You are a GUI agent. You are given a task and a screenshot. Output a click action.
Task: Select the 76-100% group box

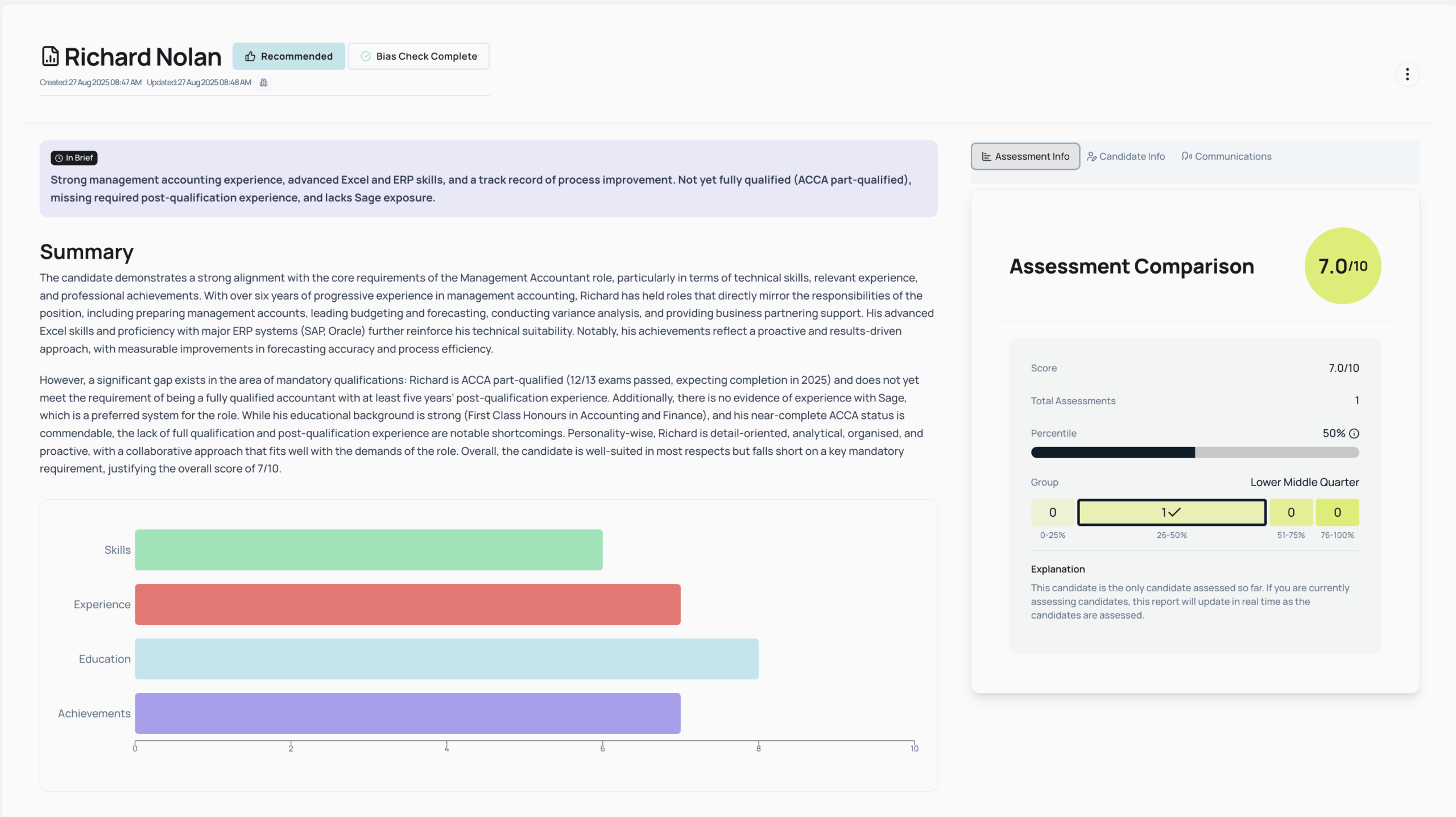click(x=1337, y=512)
